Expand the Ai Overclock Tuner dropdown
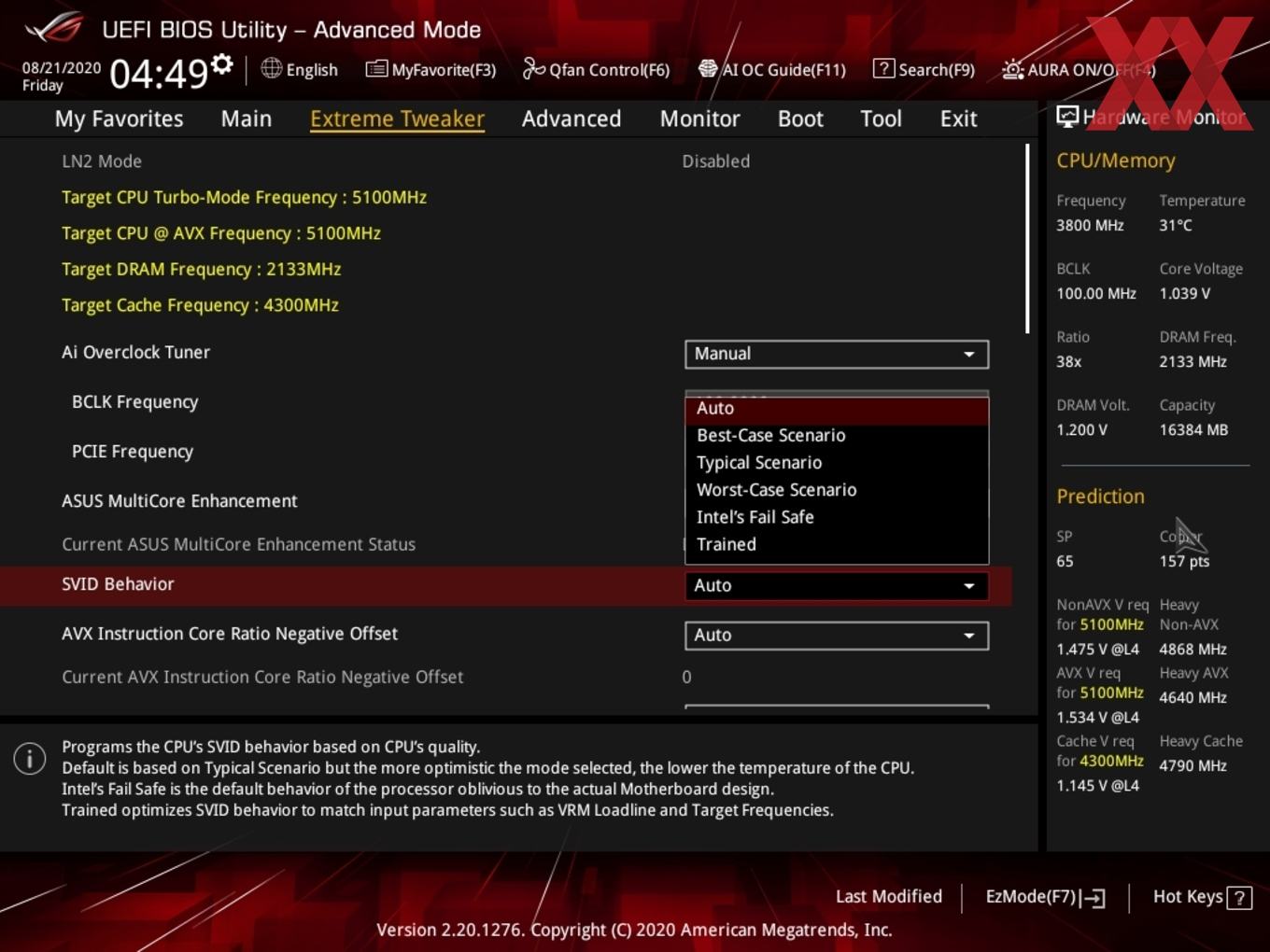Image resolution: width=1270 pixels, height=952 pixels. coord(837,354)
